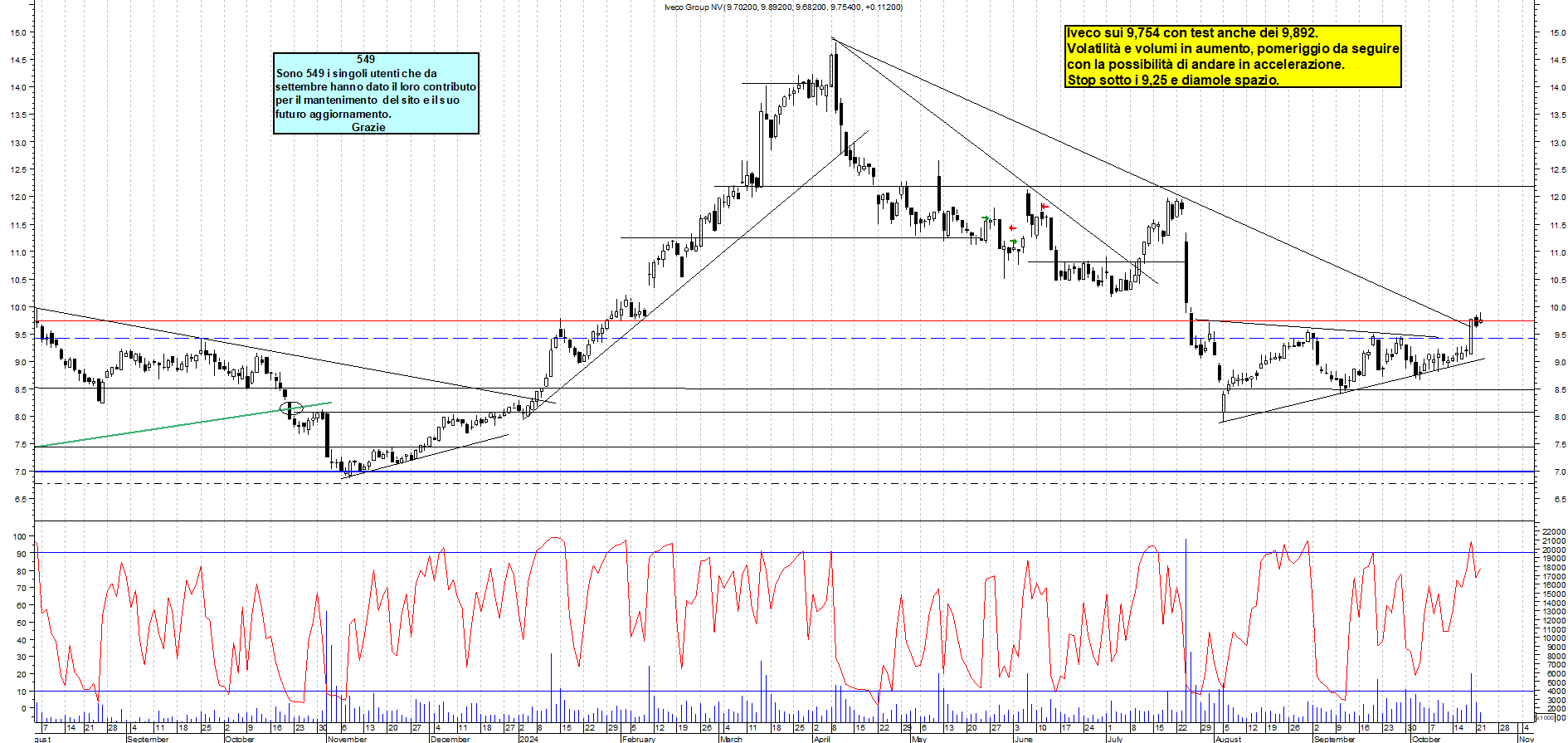
Task: Click the '549' heading in the cyan box
Action: [366, 60]
